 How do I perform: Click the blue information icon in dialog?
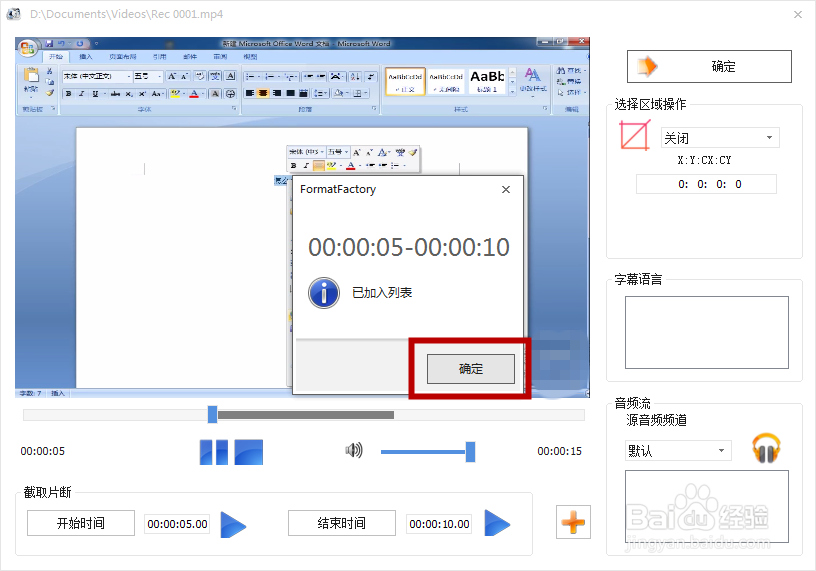pos(324,293)
